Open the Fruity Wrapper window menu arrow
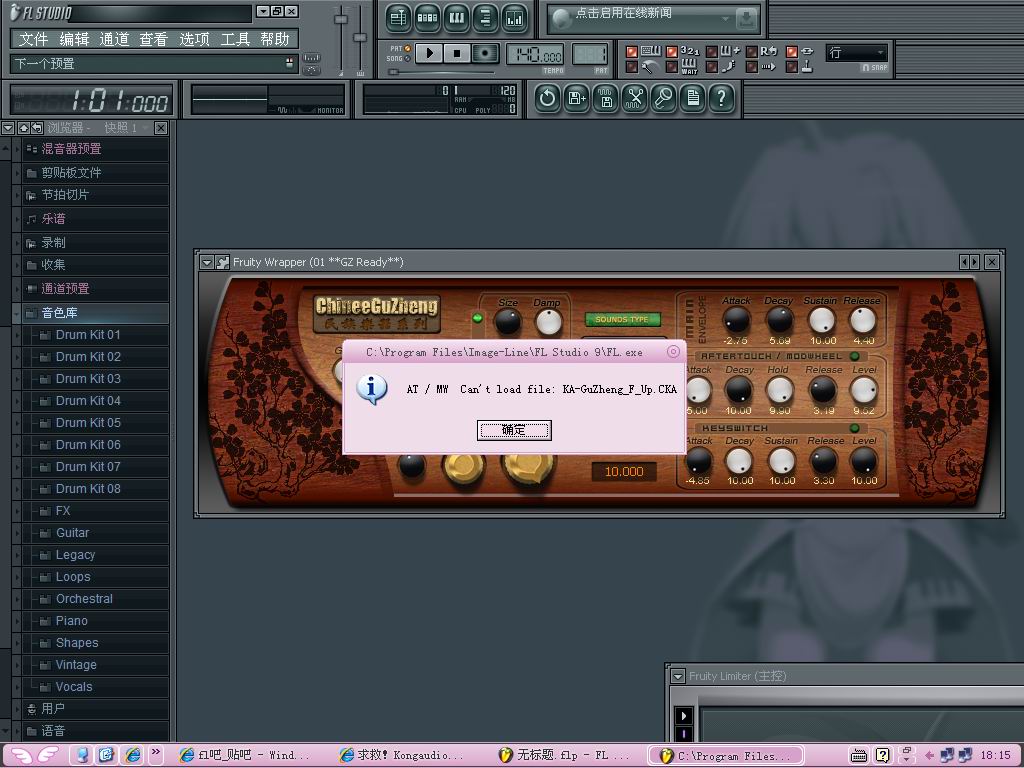Viewport: 1024px width, 768px height. click(207, 263)
